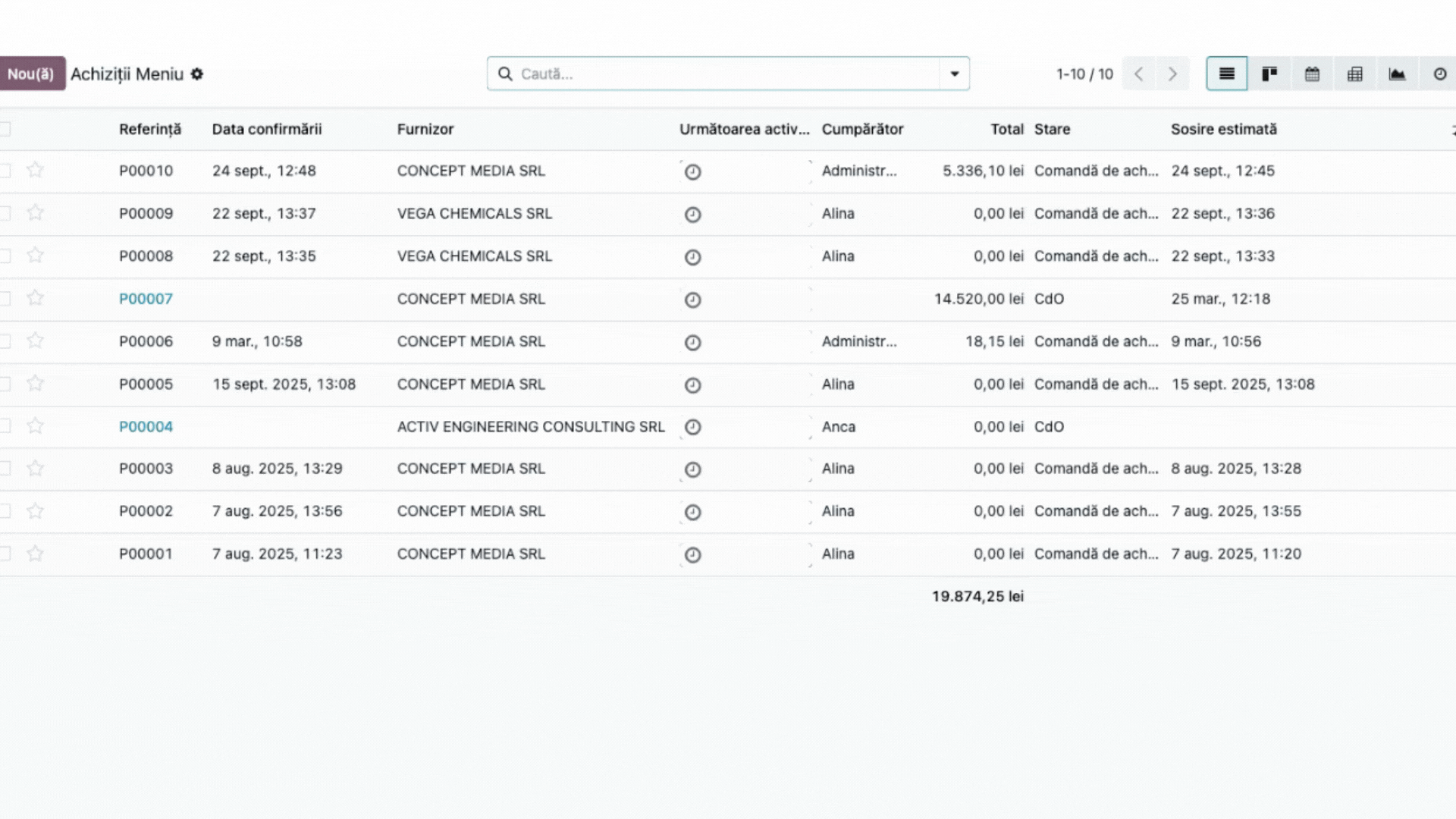Screen dimensions: 1456x819
Task: Sort by Următoarea activ... column header
Action: tap(745, 129)
